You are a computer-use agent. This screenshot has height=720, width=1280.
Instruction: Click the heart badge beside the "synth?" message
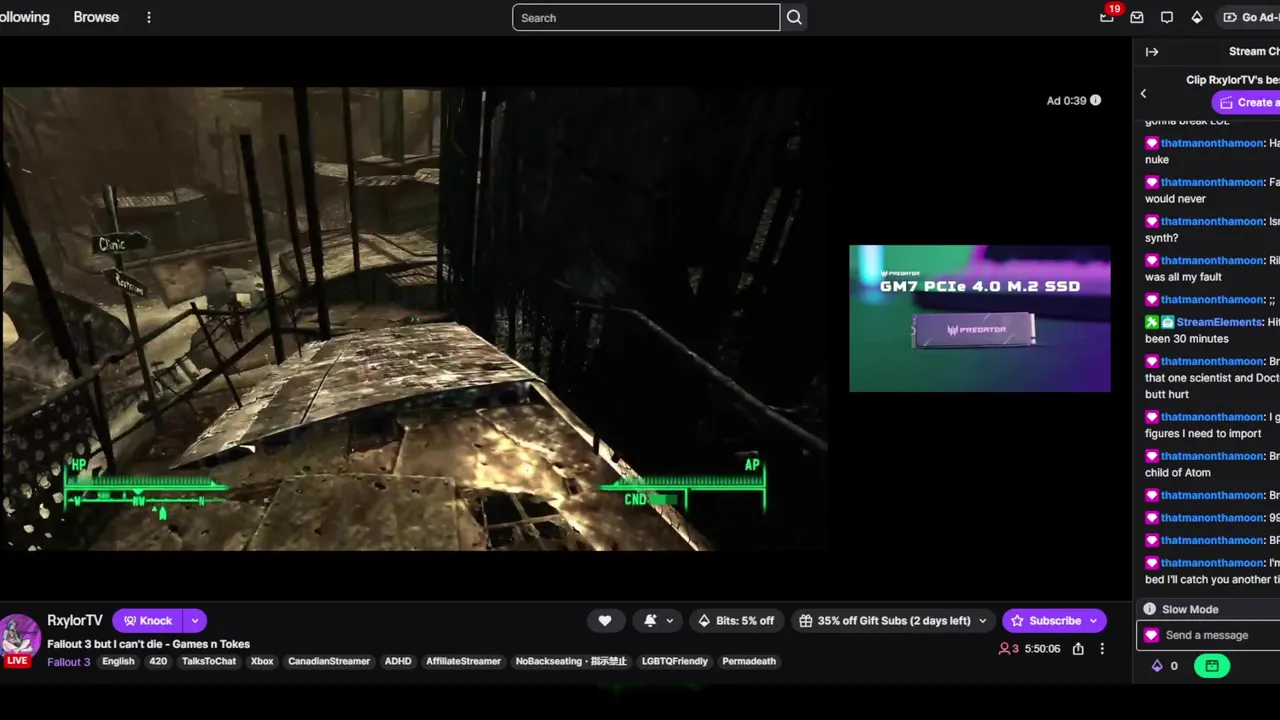pos(1152,221)
